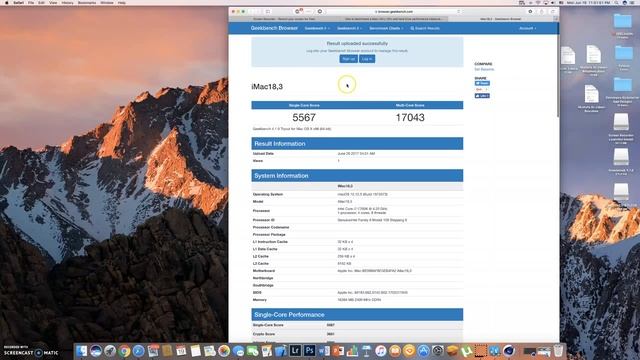
Task: Open iBooks from the Dock
Action: [395, 351]
